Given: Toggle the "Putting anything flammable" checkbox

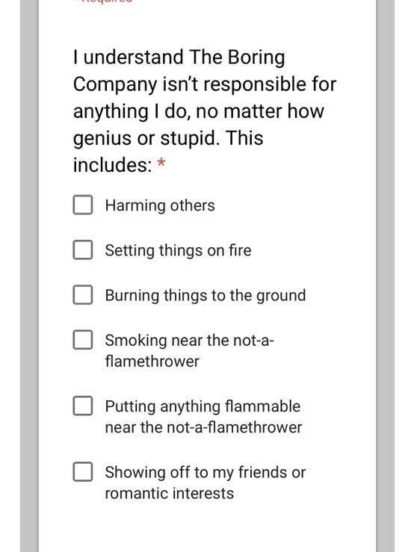Looking at the screenshot, I should click(x=83, y=406).
